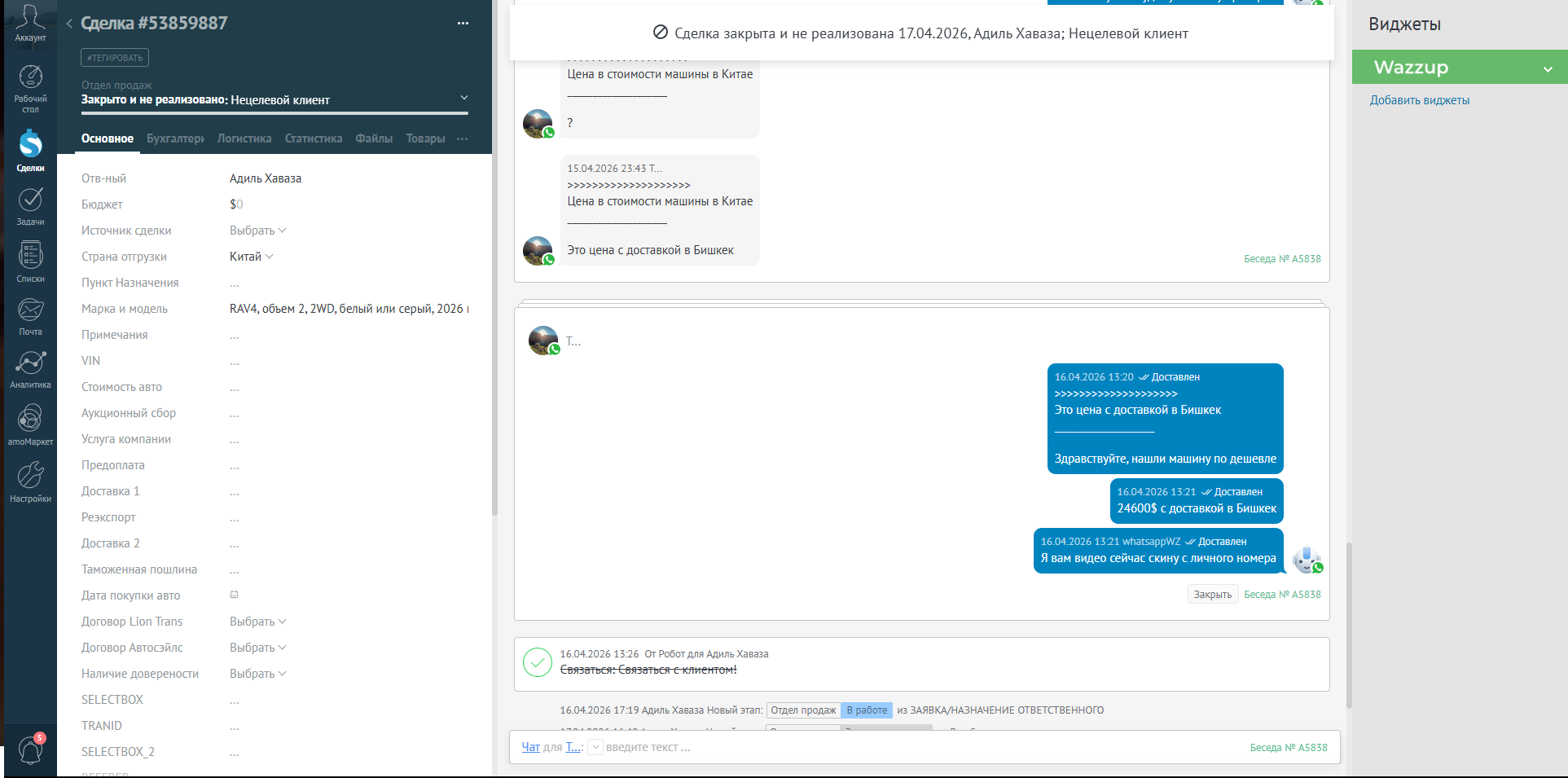Screen dimensions: 1568x778
Task: Click the #ТЕГИРОВАТЬ tag button
Action: pyautogui.click(x=115, y=58)
